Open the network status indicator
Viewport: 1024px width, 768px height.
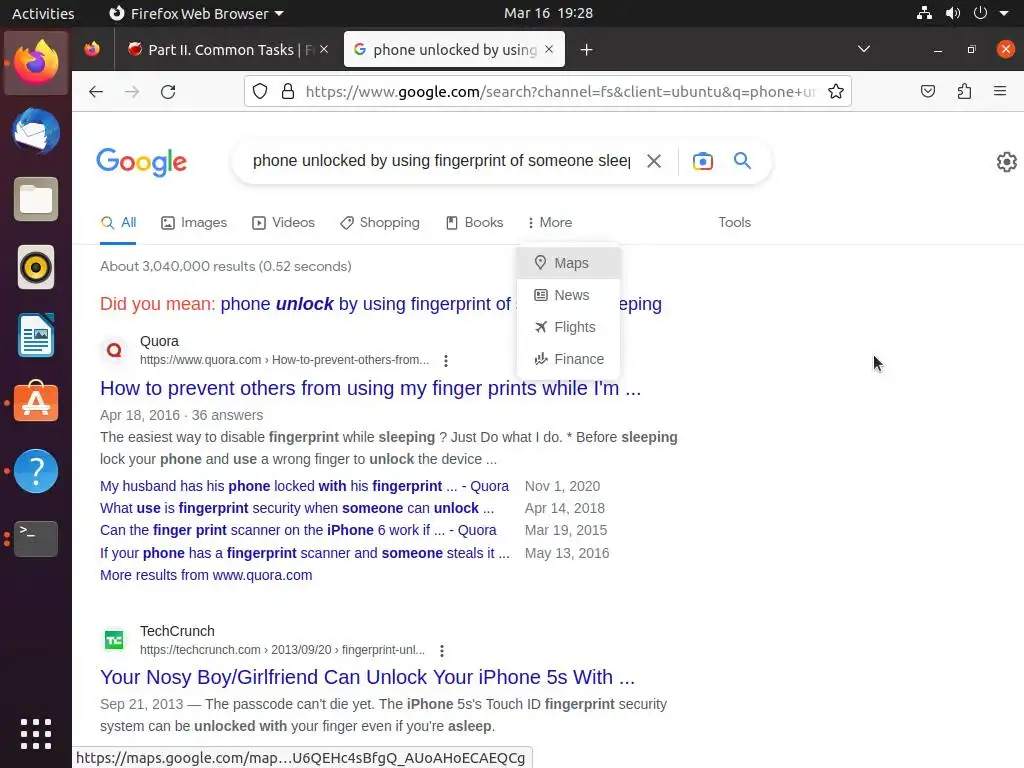click(x=924, y=13)
